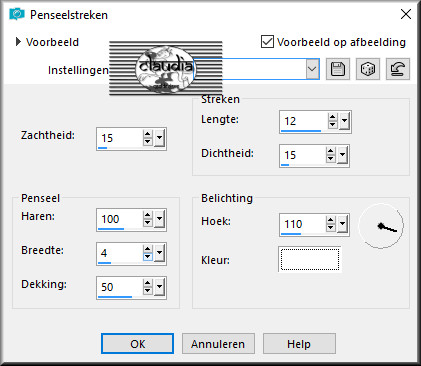Expand the Voorbeeld preview triangle

(18, 42)
